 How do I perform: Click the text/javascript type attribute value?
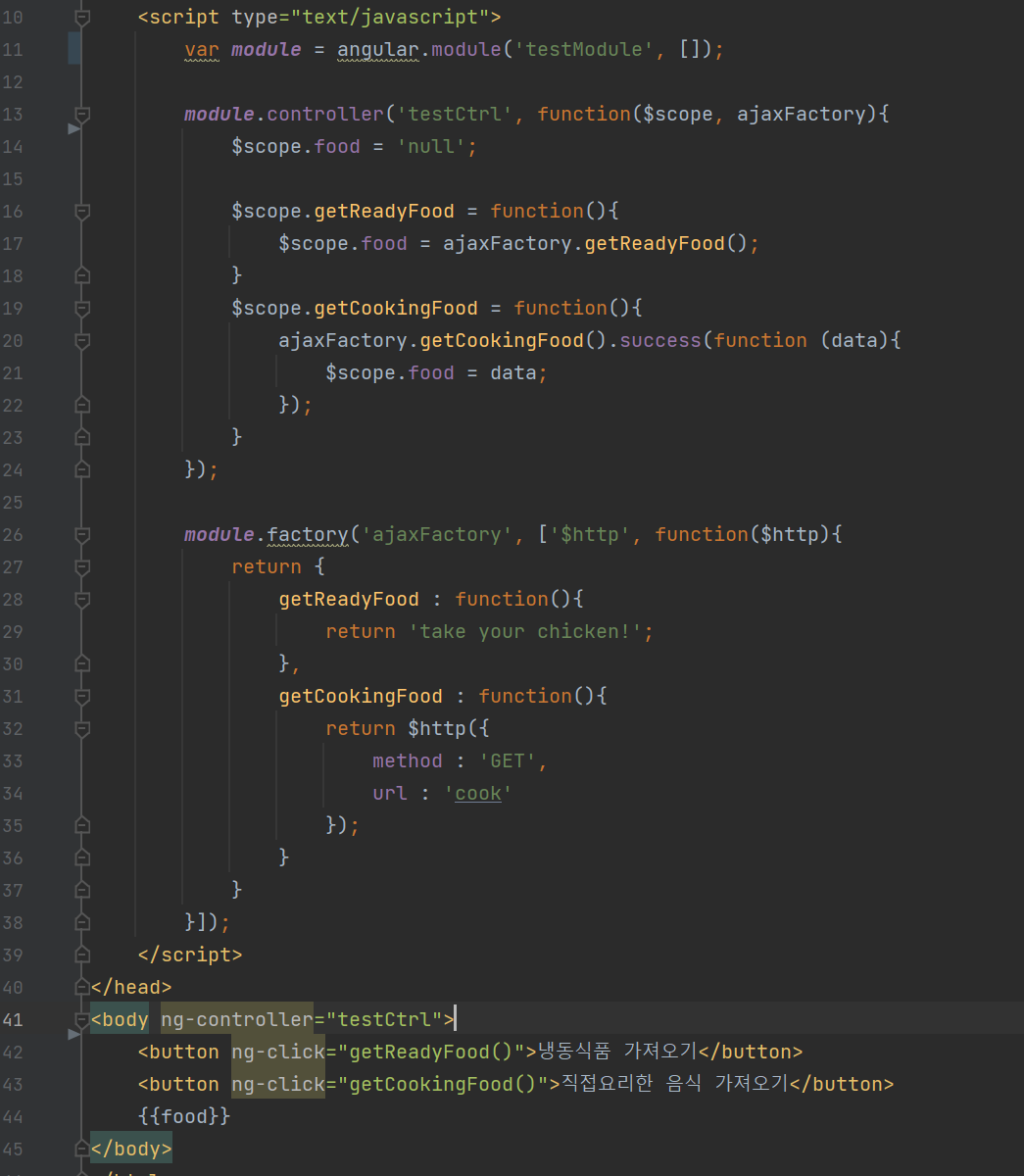coord(389,17)
